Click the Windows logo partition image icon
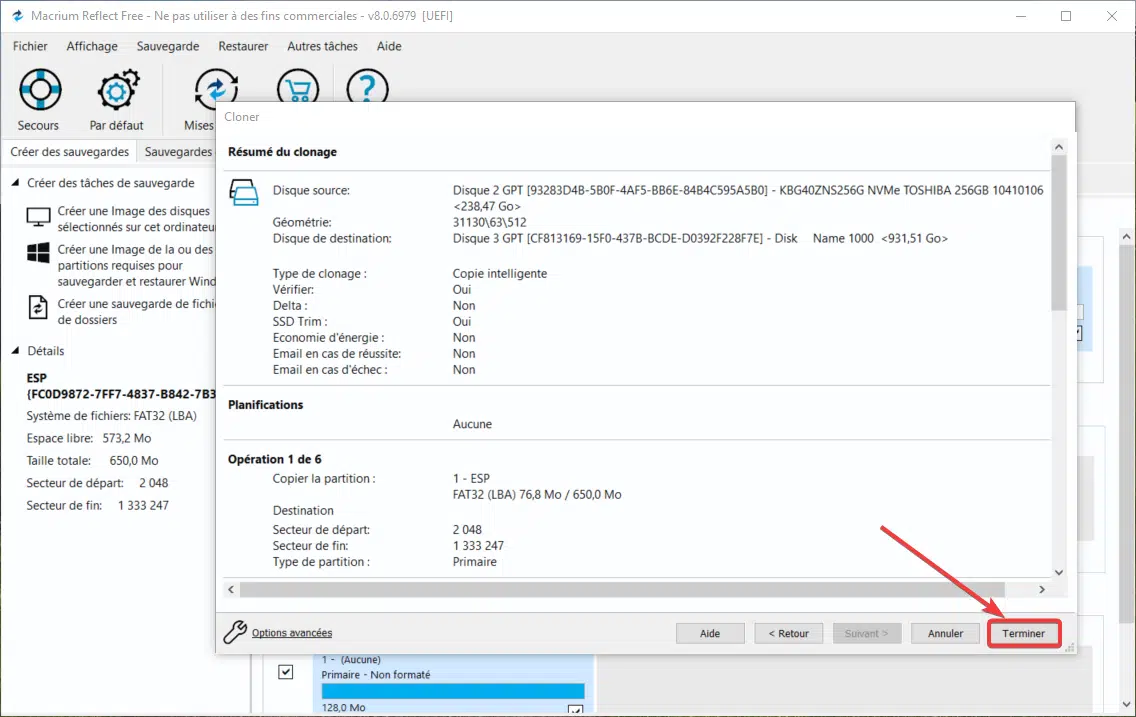Viewport: 1136px width, 717px height. point(38,253)
